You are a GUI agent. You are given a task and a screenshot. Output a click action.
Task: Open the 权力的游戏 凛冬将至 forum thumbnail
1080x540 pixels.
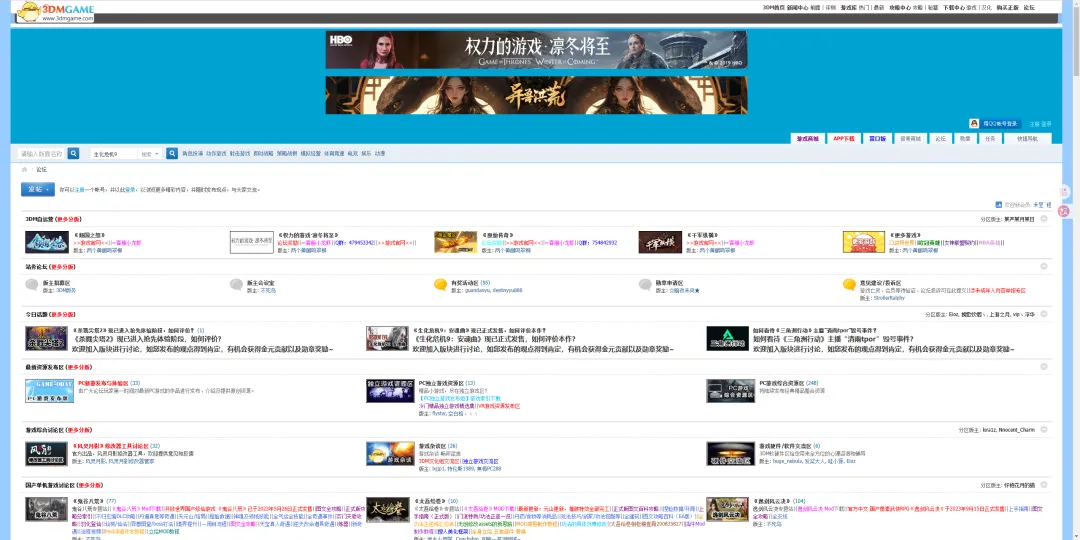coord(251,242)
